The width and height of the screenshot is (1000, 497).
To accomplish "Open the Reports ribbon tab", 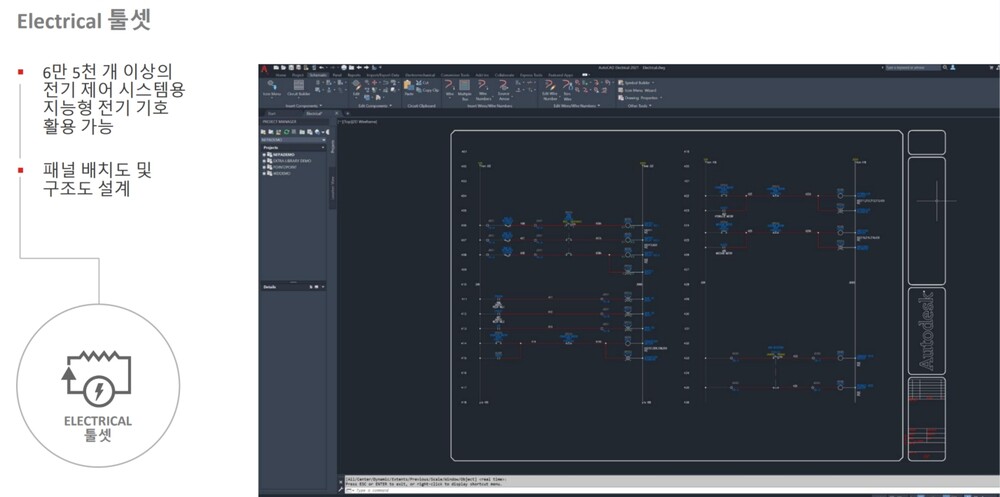I will (354, 75).
